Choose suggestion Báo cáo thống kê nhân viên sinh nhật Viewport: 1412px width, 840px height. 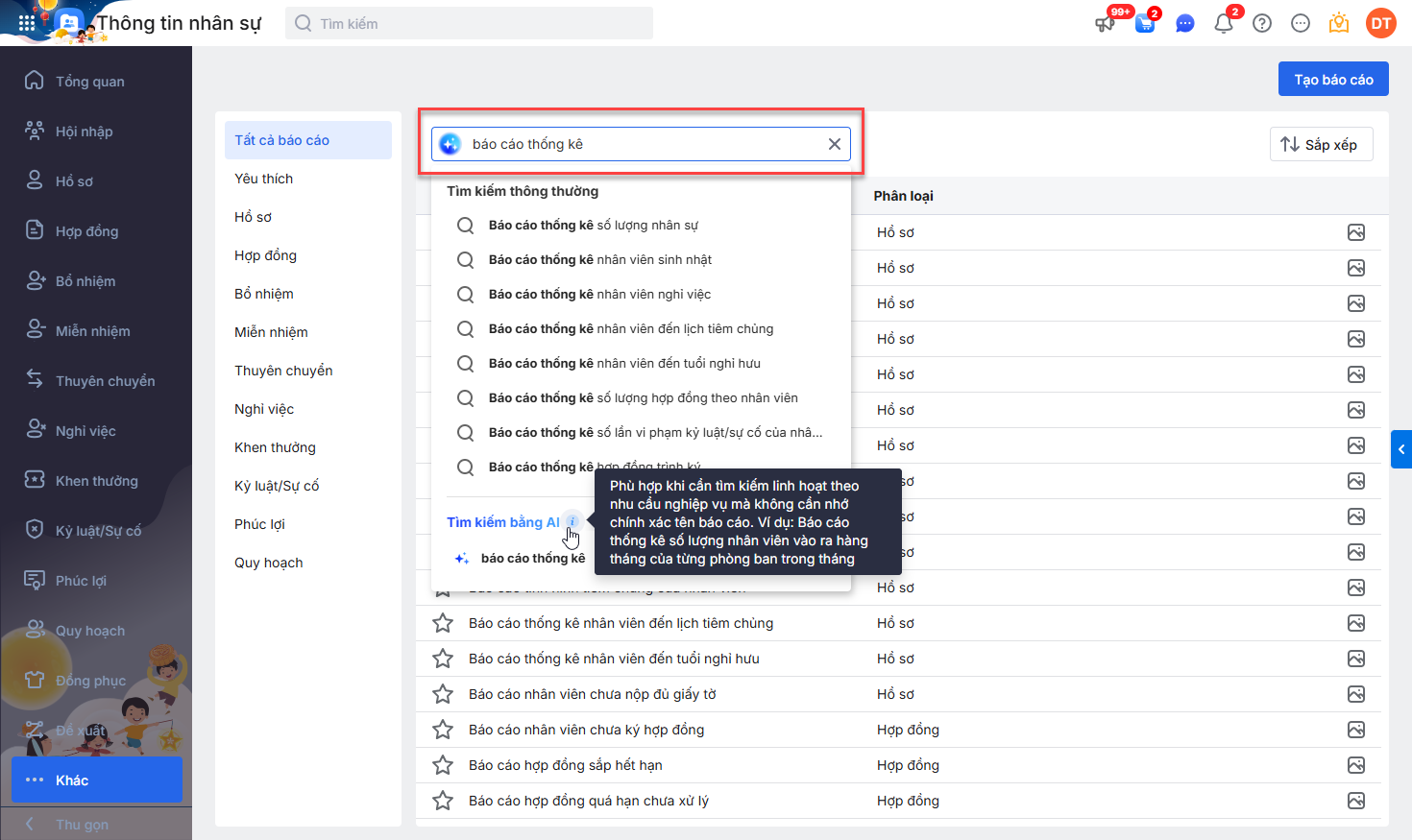click(x=641, y=259)
